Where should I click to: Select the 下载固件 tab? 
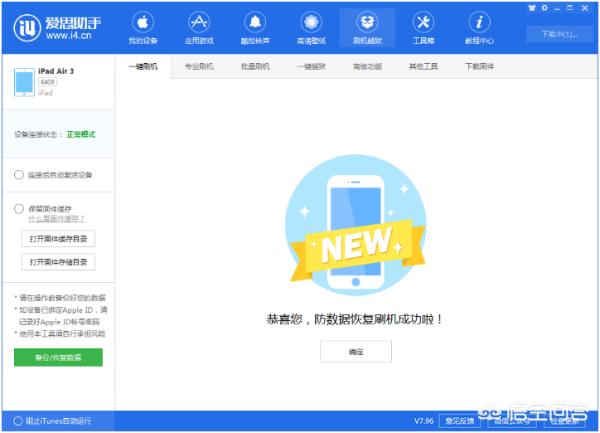[479, 67]
